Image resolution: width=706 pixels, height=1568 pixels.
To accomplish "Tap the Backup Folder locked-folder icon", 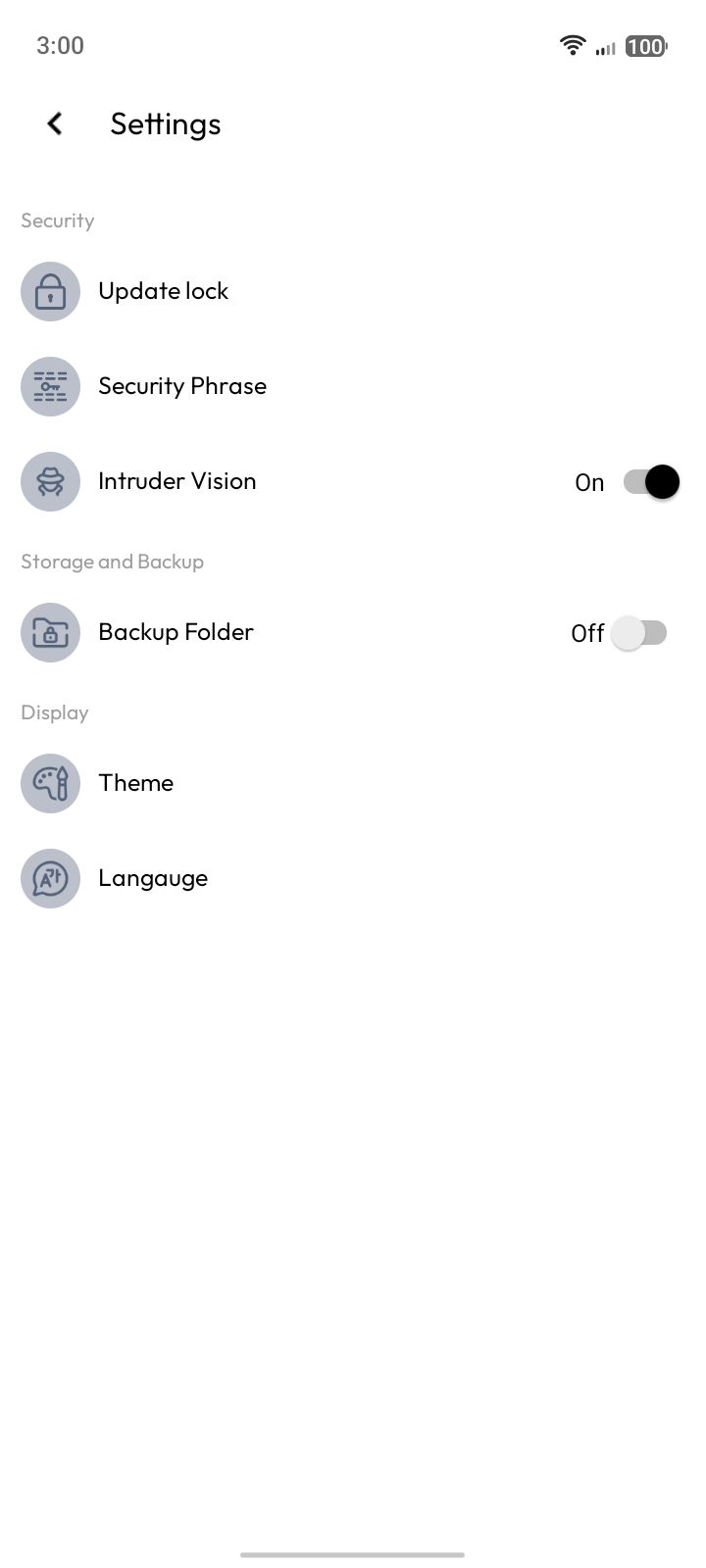I will coord(50,632).
